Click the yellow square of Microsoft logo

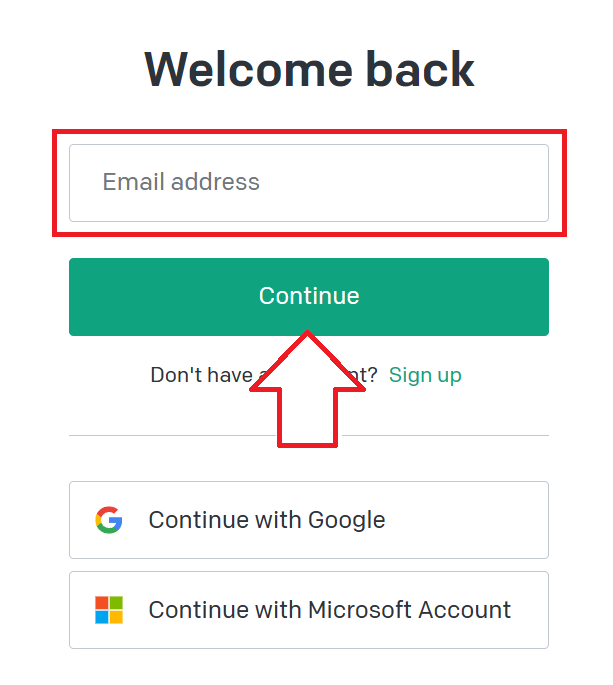pyautogui.click(x=116, y=617)
